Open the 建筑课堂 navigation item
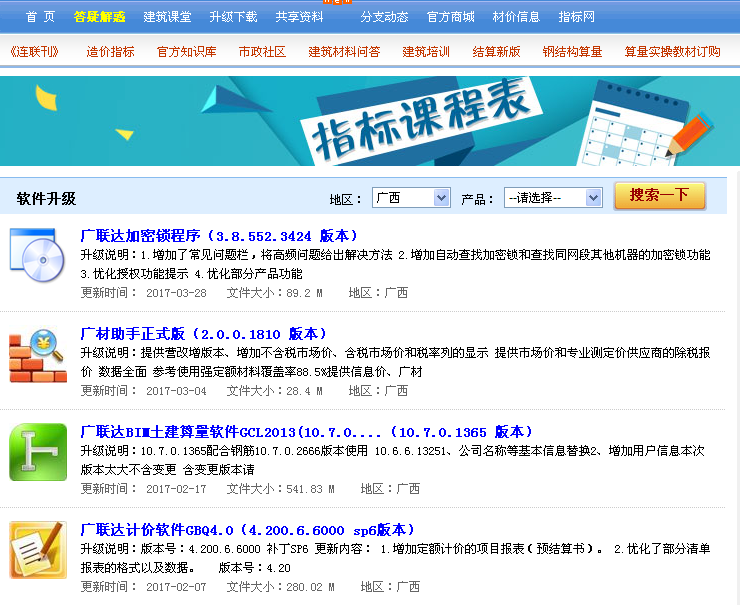740x605 pixels. (168, 17)
